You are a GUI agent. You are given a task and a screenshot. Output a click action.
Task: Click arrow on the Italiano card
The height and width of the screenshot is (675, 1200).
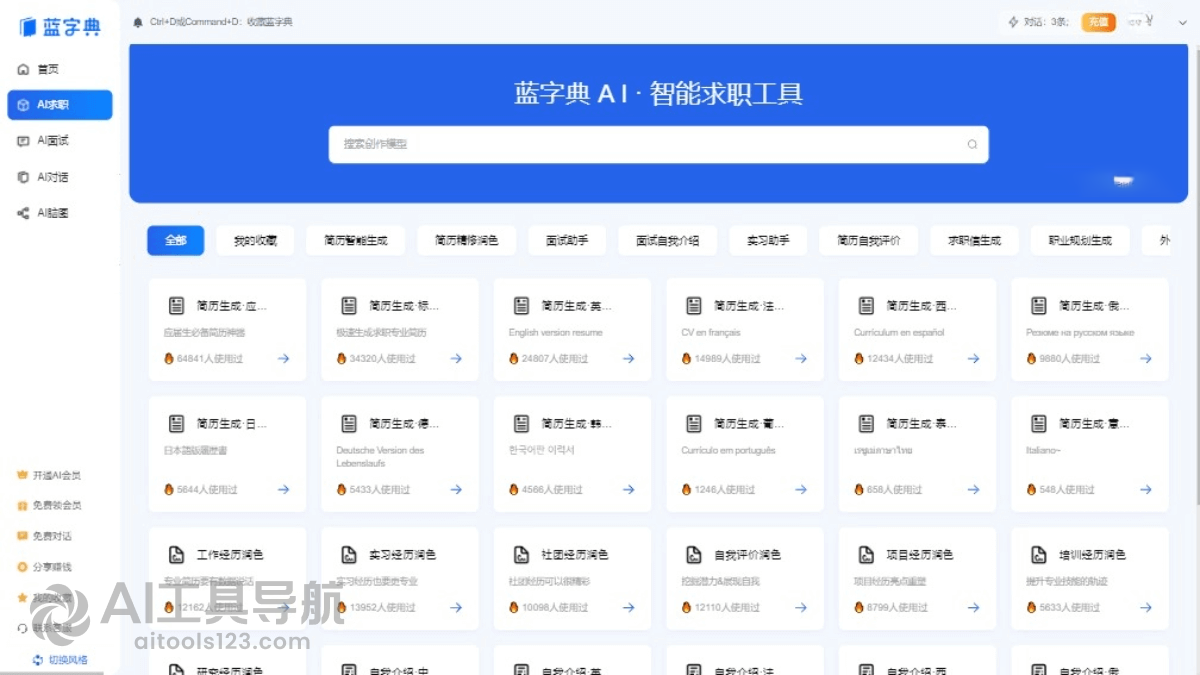point(1146,490)
